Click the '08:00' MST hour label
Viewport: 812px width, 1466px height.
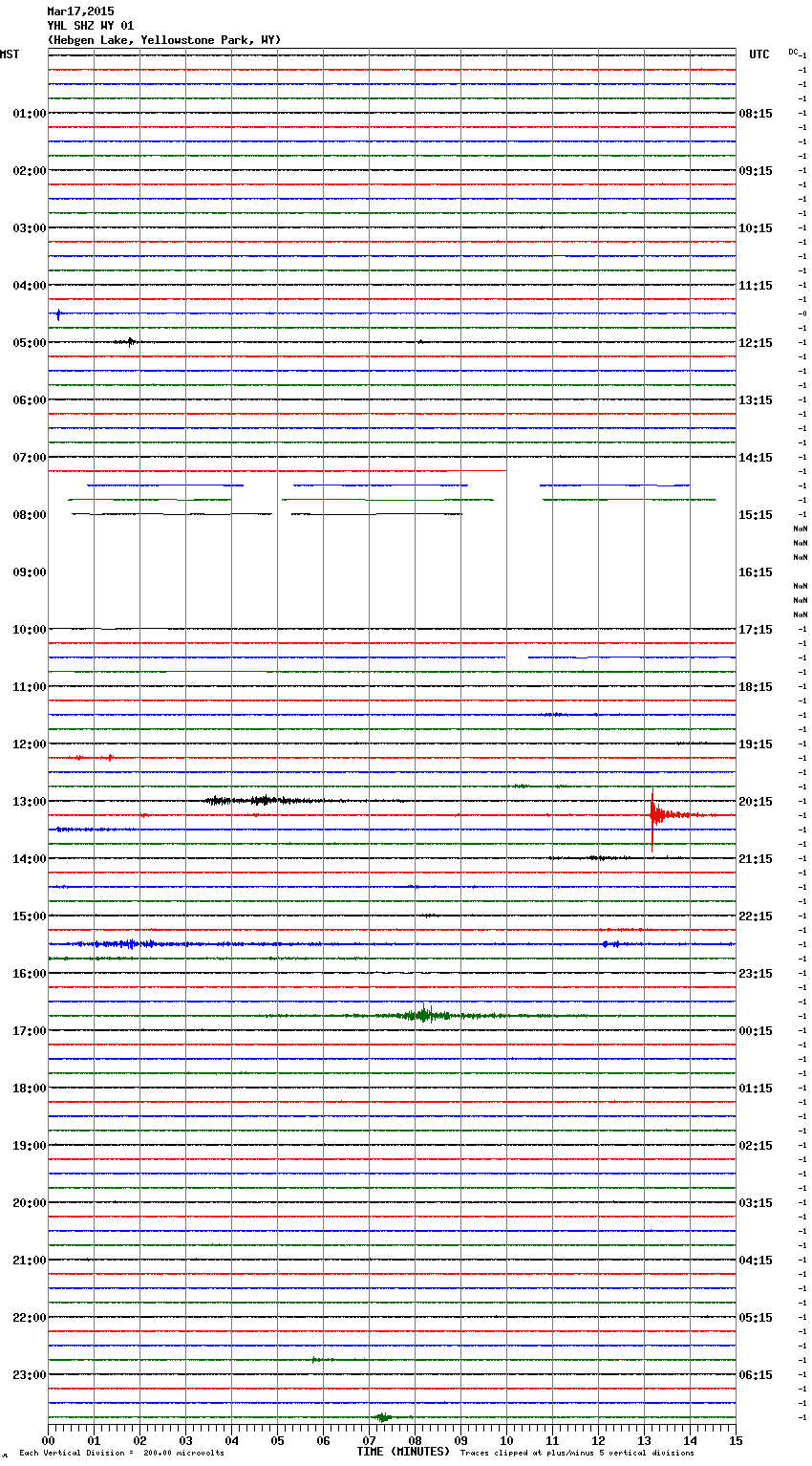(29, 515)
